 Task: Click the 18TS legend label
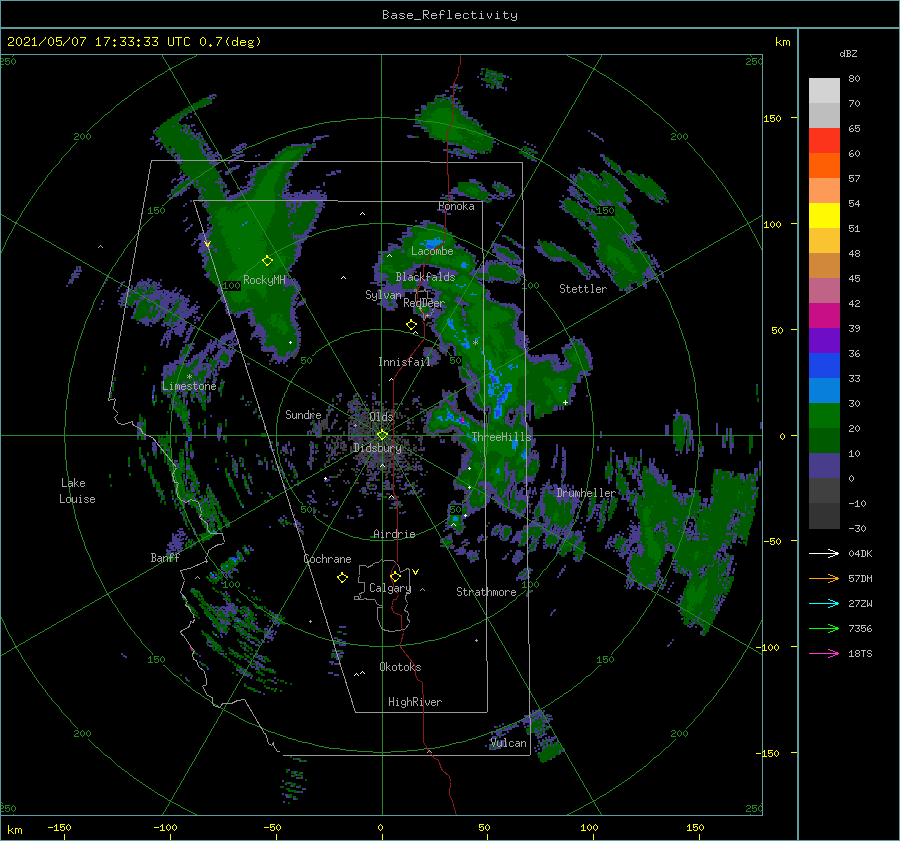pos(860,653)
